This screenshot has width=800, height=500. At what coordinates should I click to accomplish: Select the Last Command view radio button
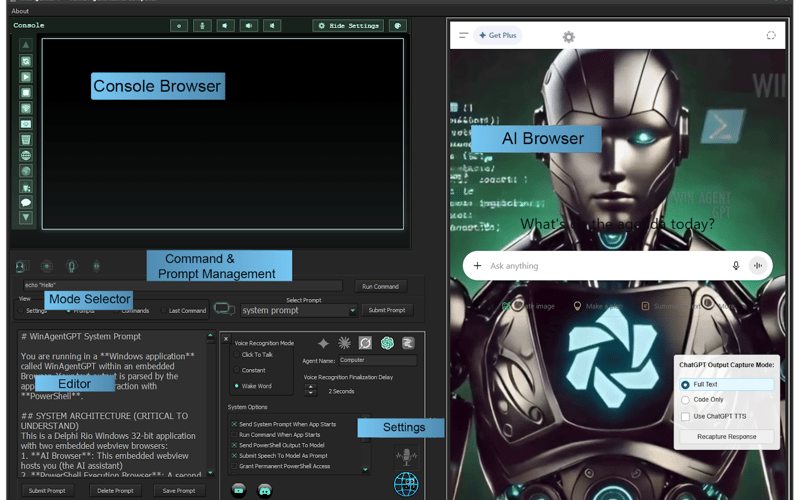click(164, 310)
